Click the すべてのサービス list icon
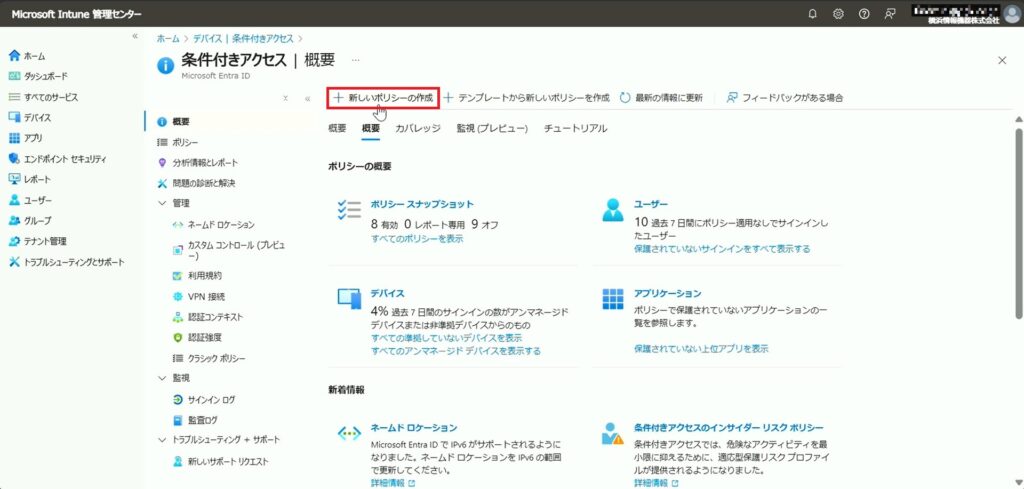 pyautogui.click(x=15, y=97)
